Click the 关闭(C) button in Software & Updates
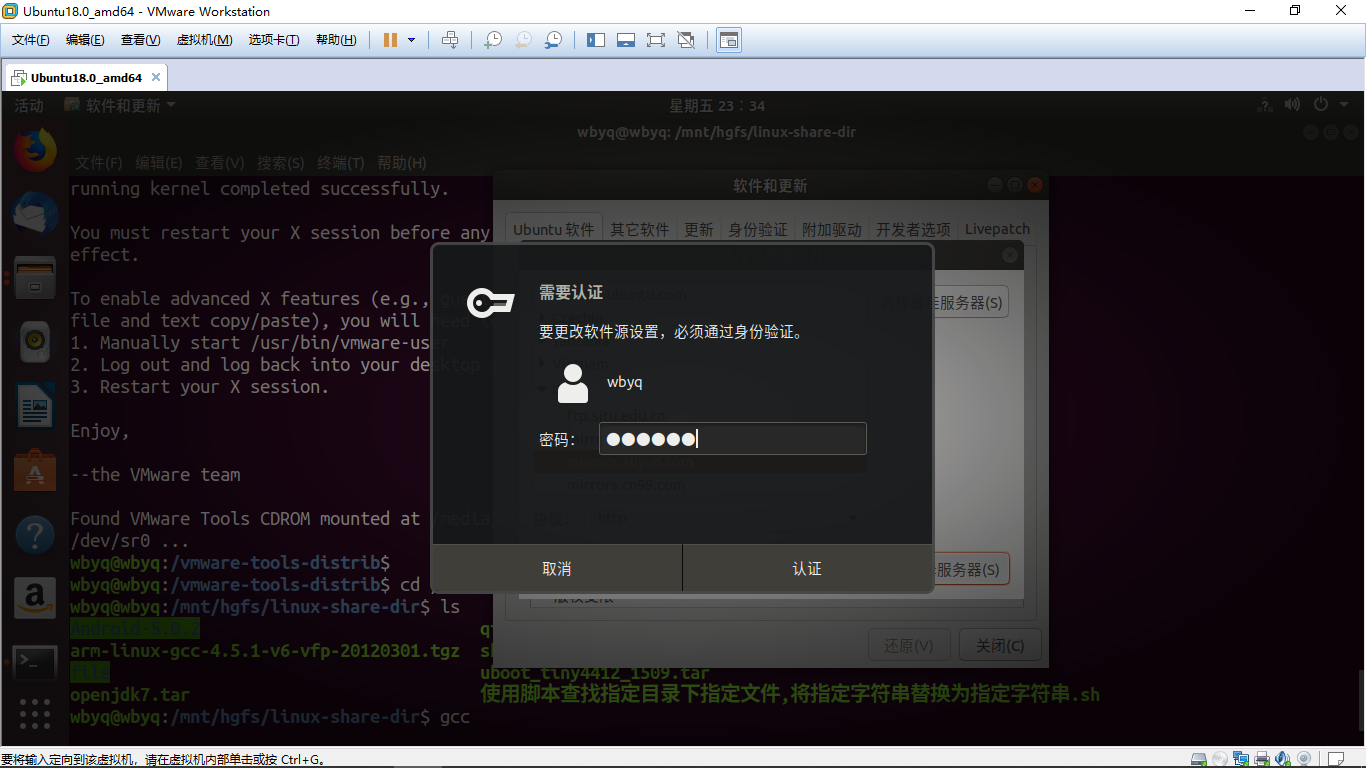This screenshot has height=768, width=1366. tap(1000, 646)
